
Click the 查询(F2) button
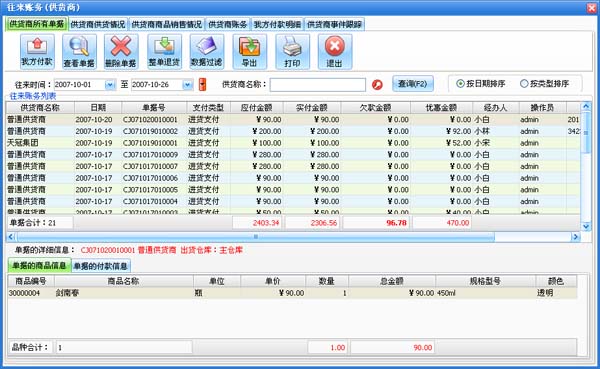pyautogui.click(x=412, y=83)
